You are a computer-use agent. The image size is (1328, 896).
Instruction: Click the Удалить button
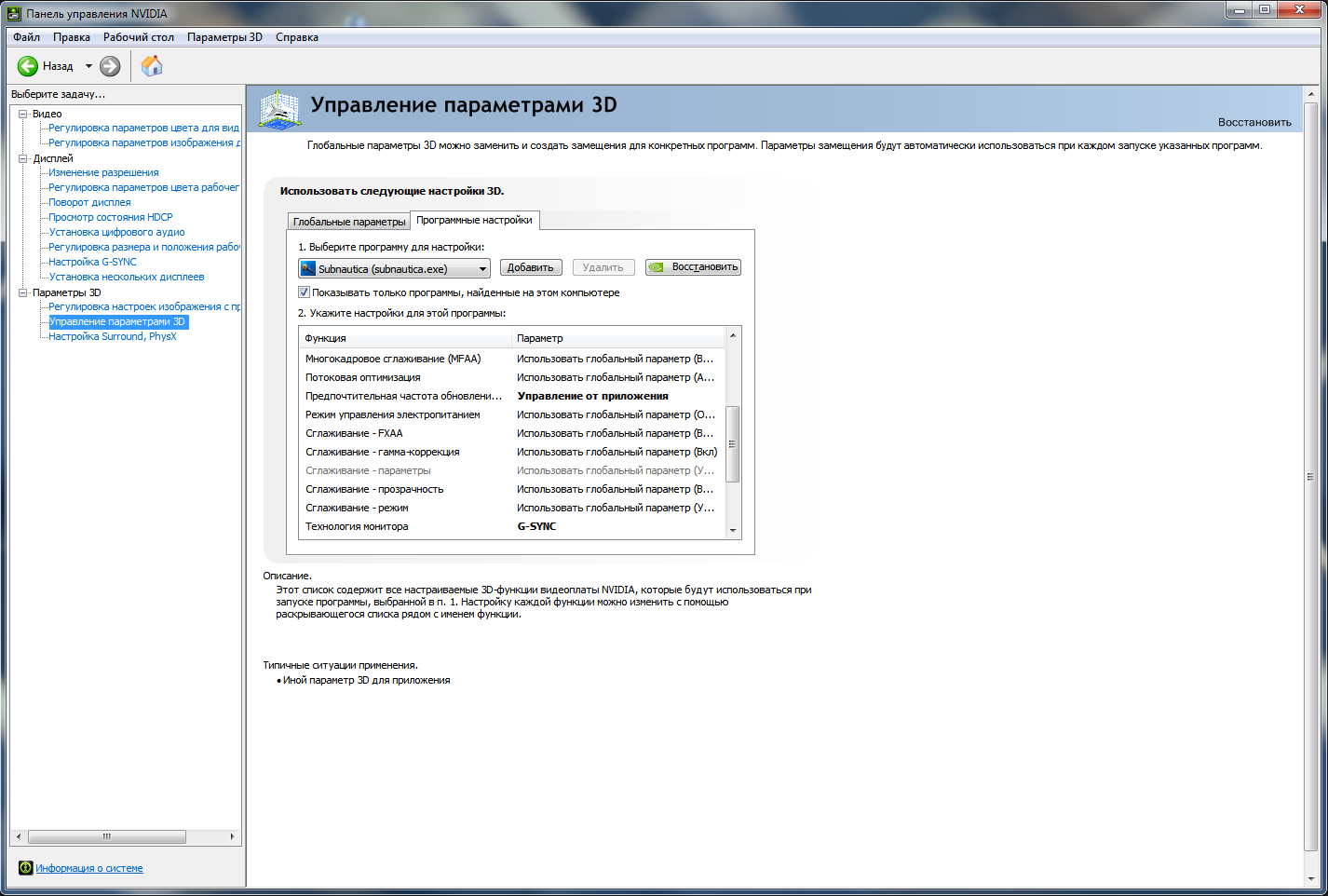(x=603, y=267)
